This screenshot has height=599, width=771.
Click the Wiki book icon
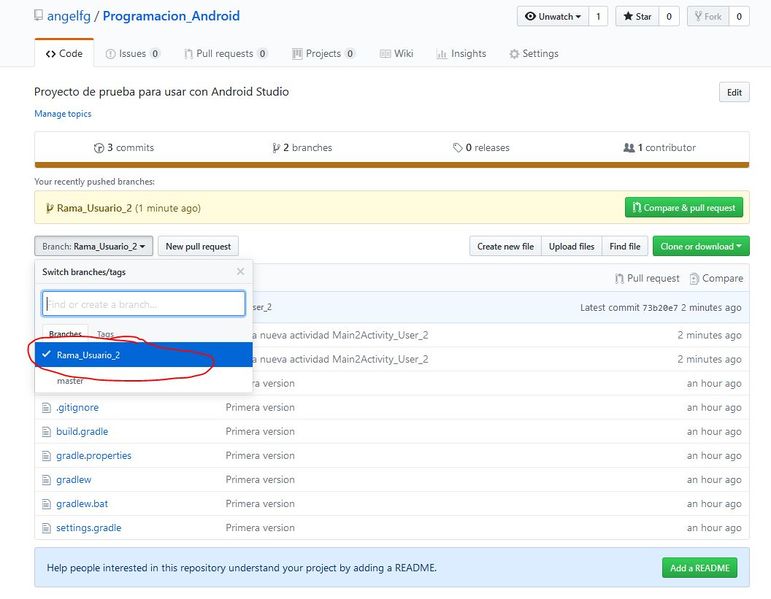pos(385,54)
